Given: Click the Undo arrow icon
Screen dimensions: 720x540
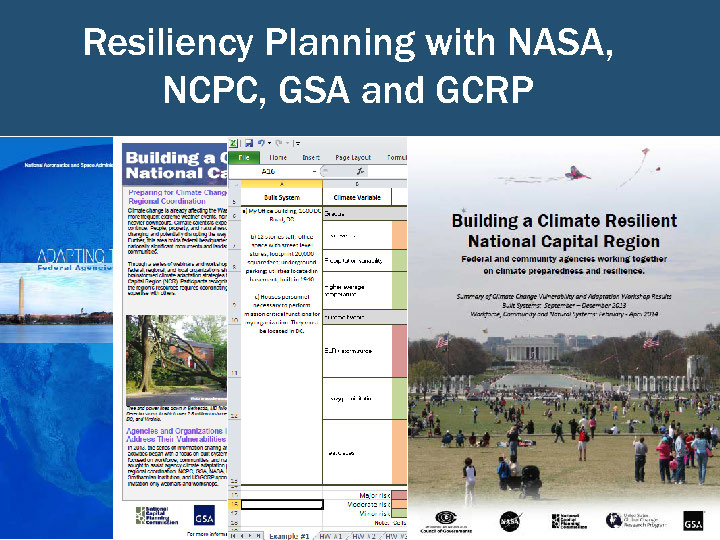Looking at the screenshot, I should (262, 143).
